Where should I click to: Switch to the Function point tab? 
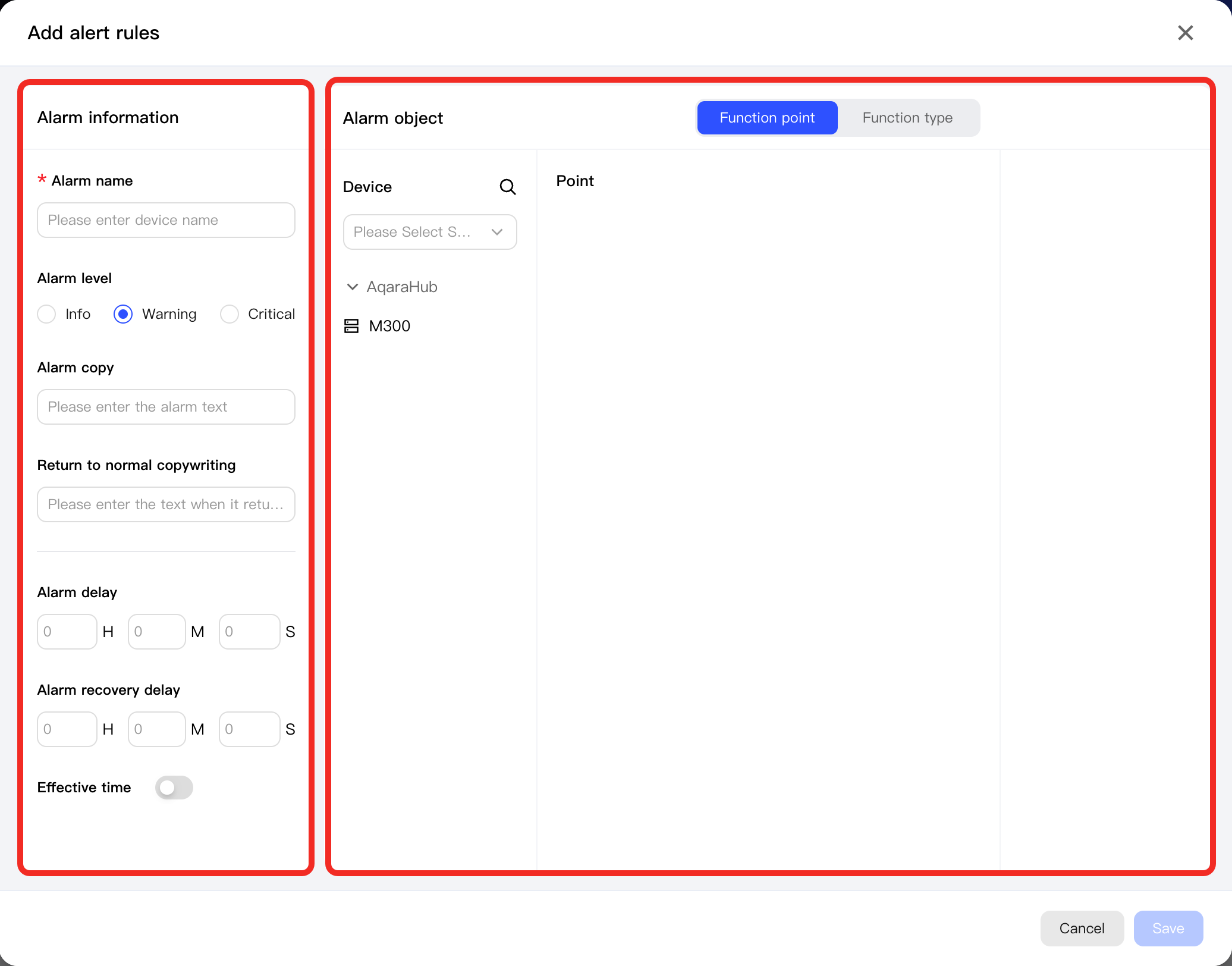[x=767, y=118]
